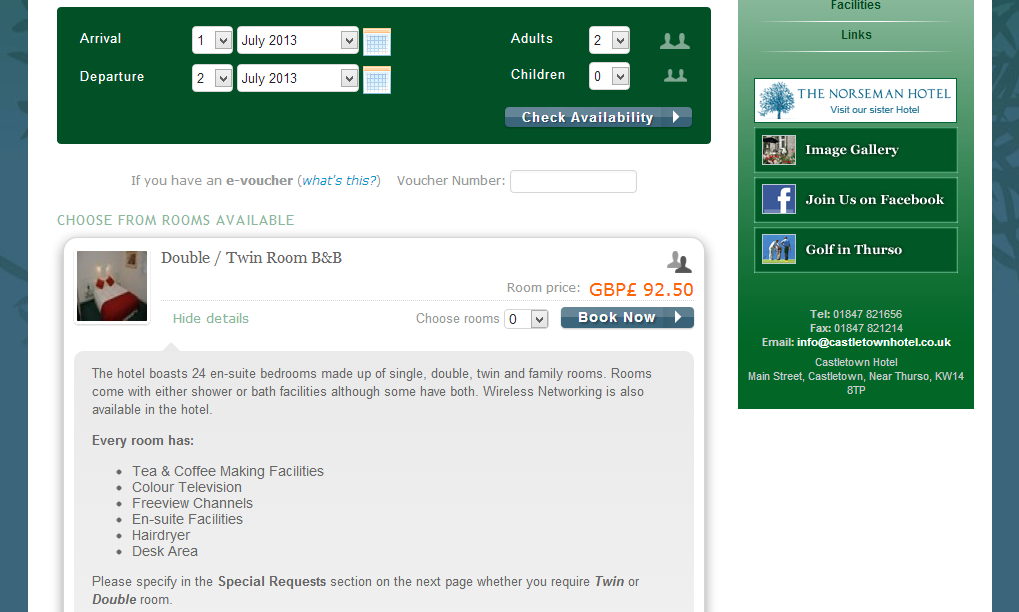
Task: Click the Golf in Thurso picture icon
Action: pos(779,249)
